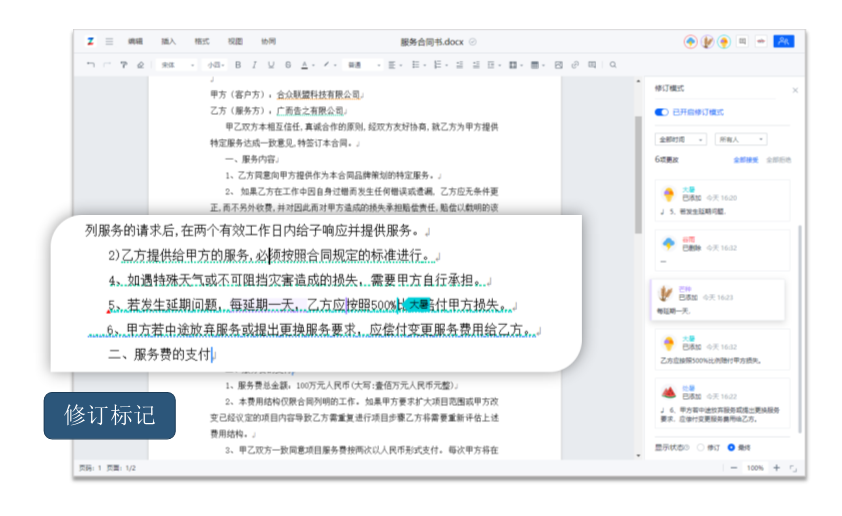Screen dimensions: 842x516
Task: Click the insert image icon
Action: tap(558, 65)
